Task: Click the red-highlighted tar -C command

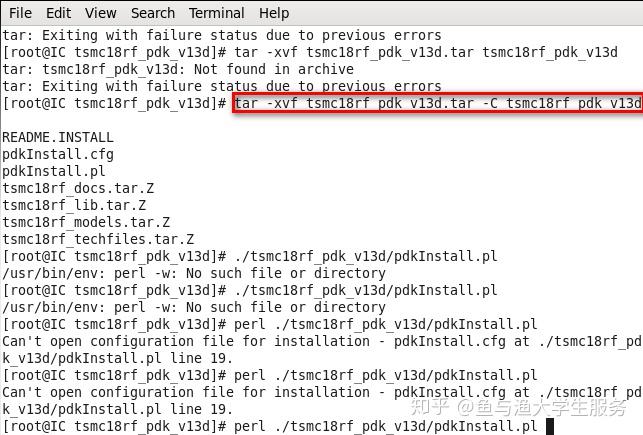Action: [x=437, y=103]
